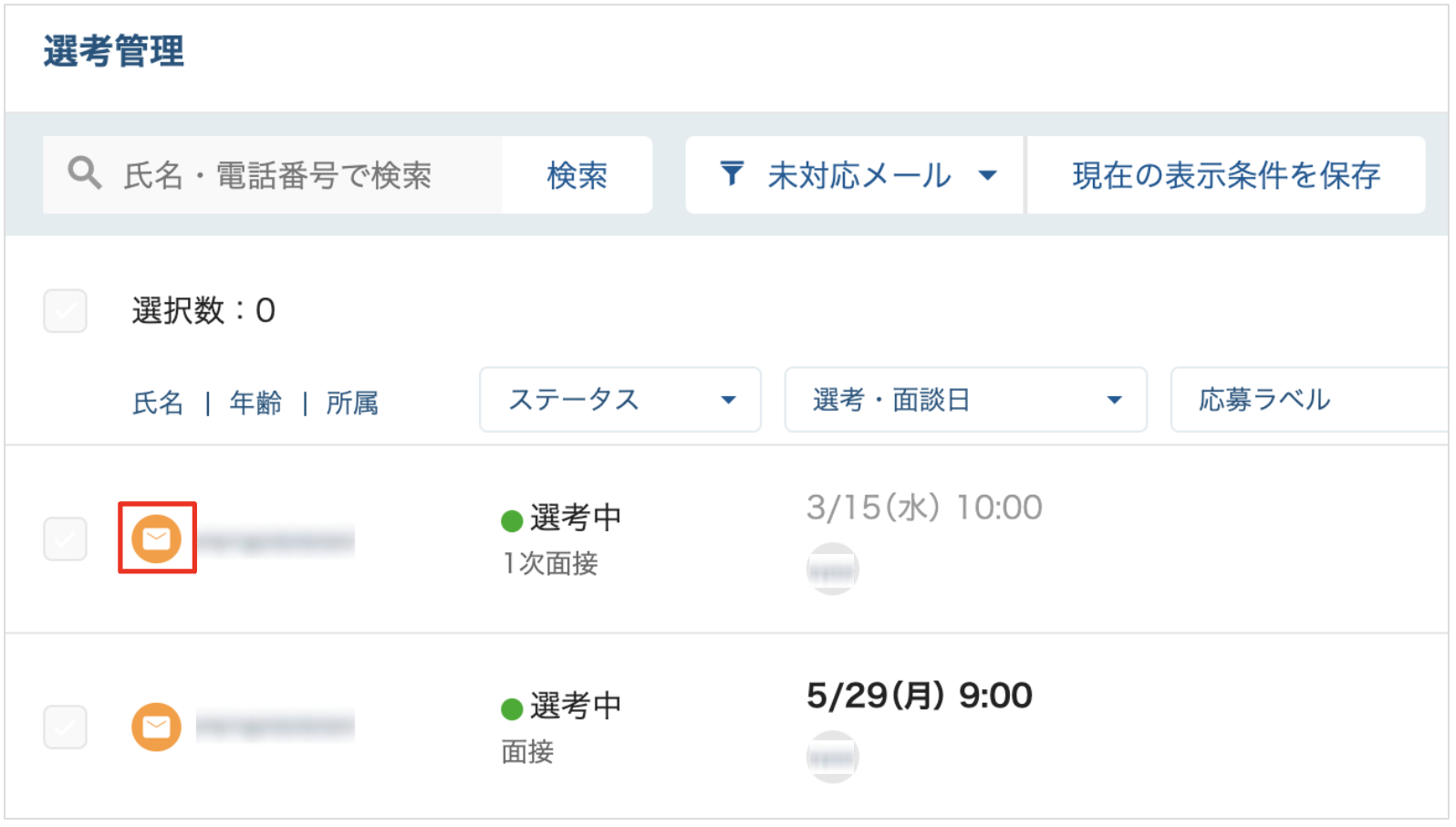Click 現在の表示条件を保存 button

[1226, 174]
